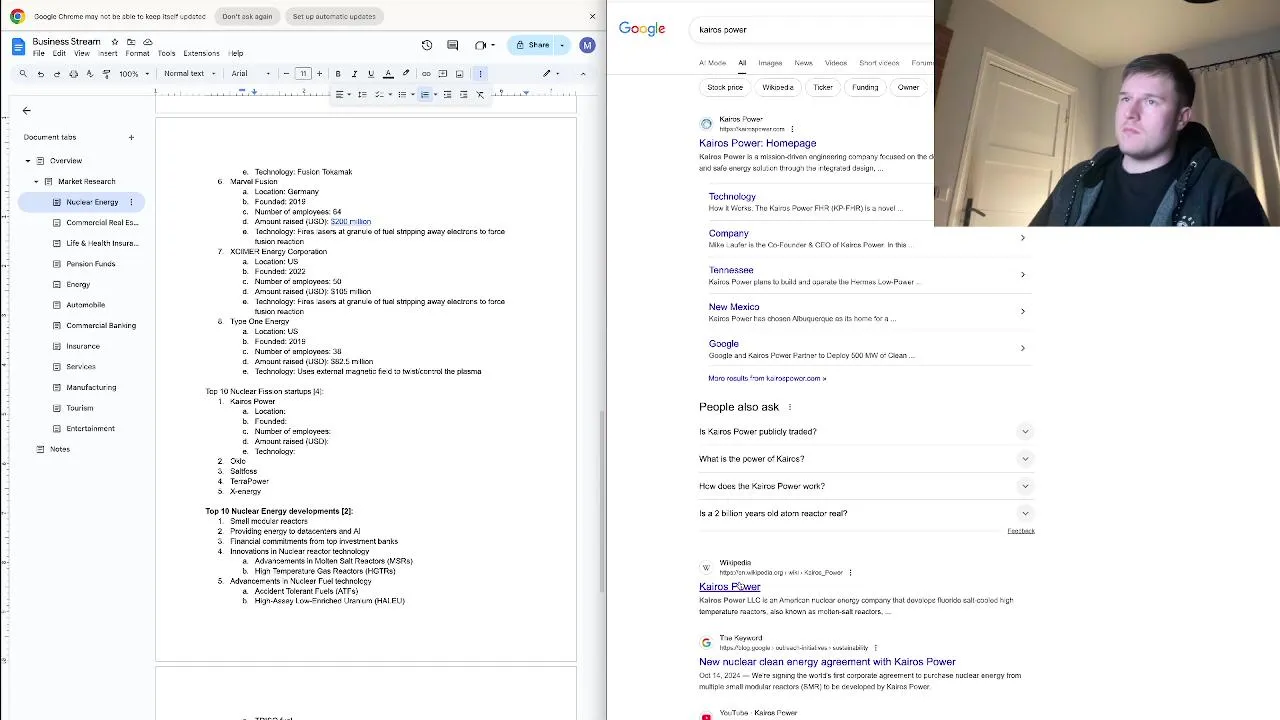Screen dimensions: 1280x720
Task: Open the zoom 100% dropdown
Action: click(x=133, y=74)
